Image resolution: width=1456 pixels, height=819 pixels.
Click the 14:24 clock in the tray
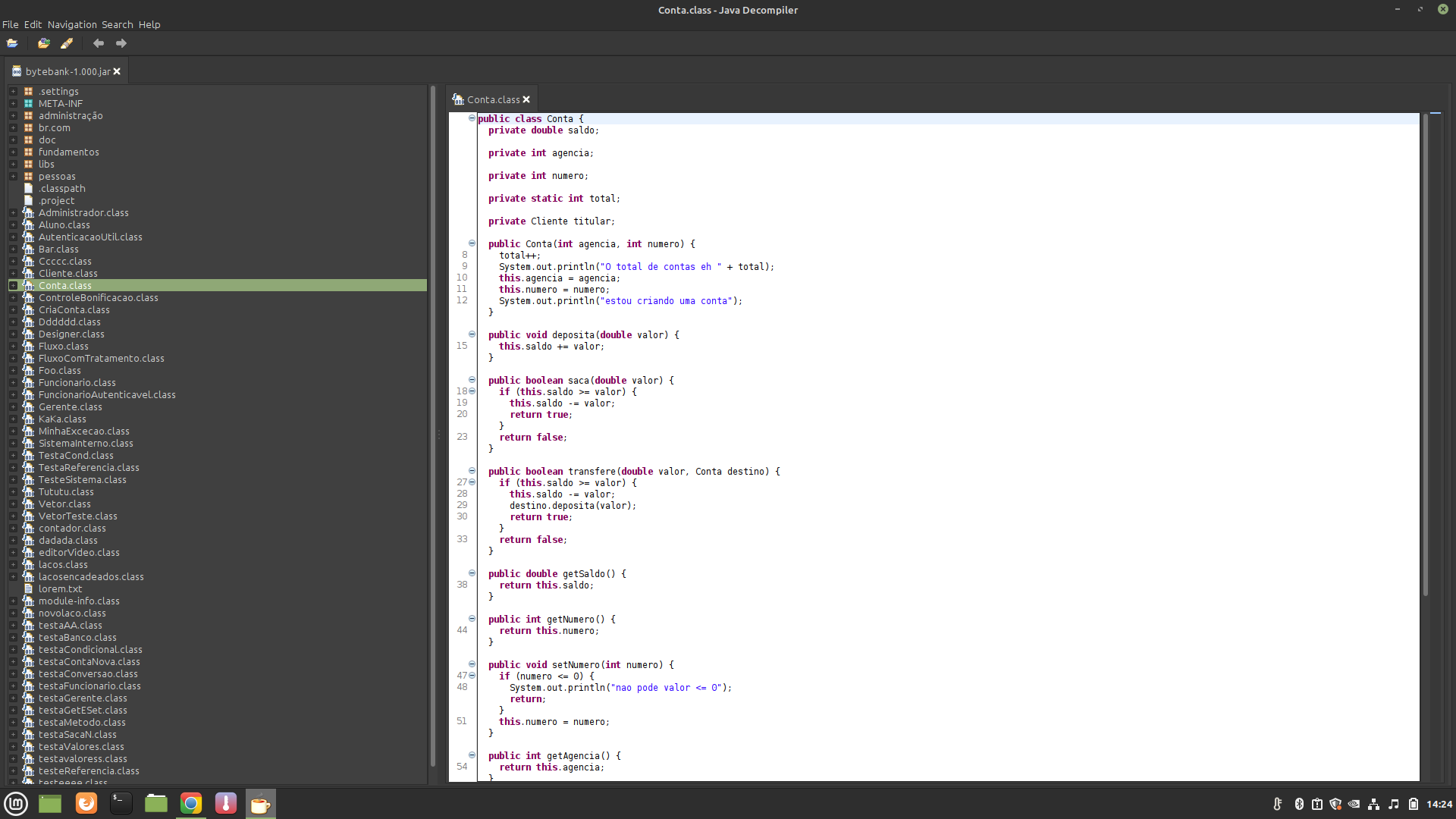coord(1439,804)
